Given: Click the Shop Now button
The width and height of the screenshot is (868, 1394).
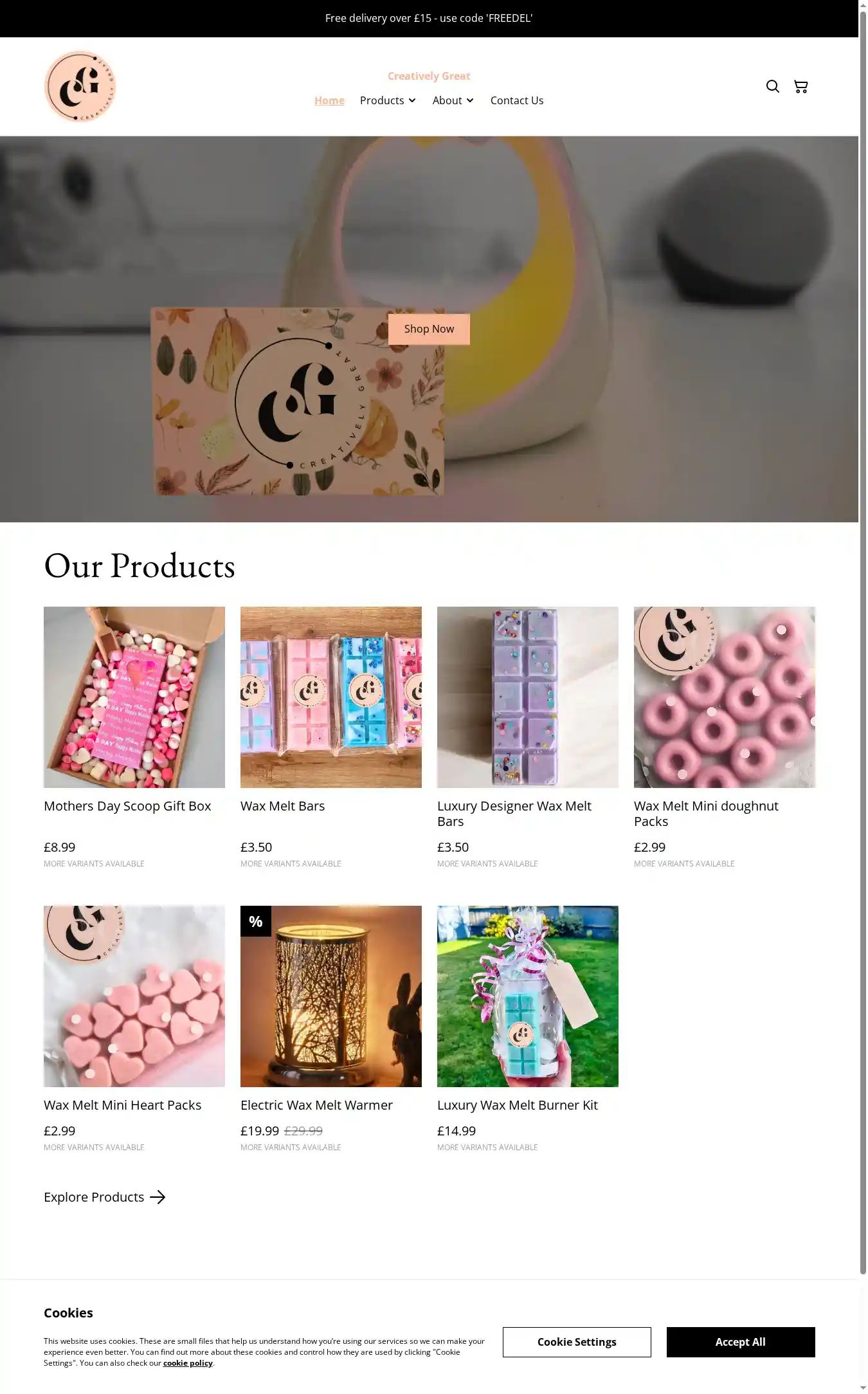Looking at the screenshot, I should [x=429, y=329].
